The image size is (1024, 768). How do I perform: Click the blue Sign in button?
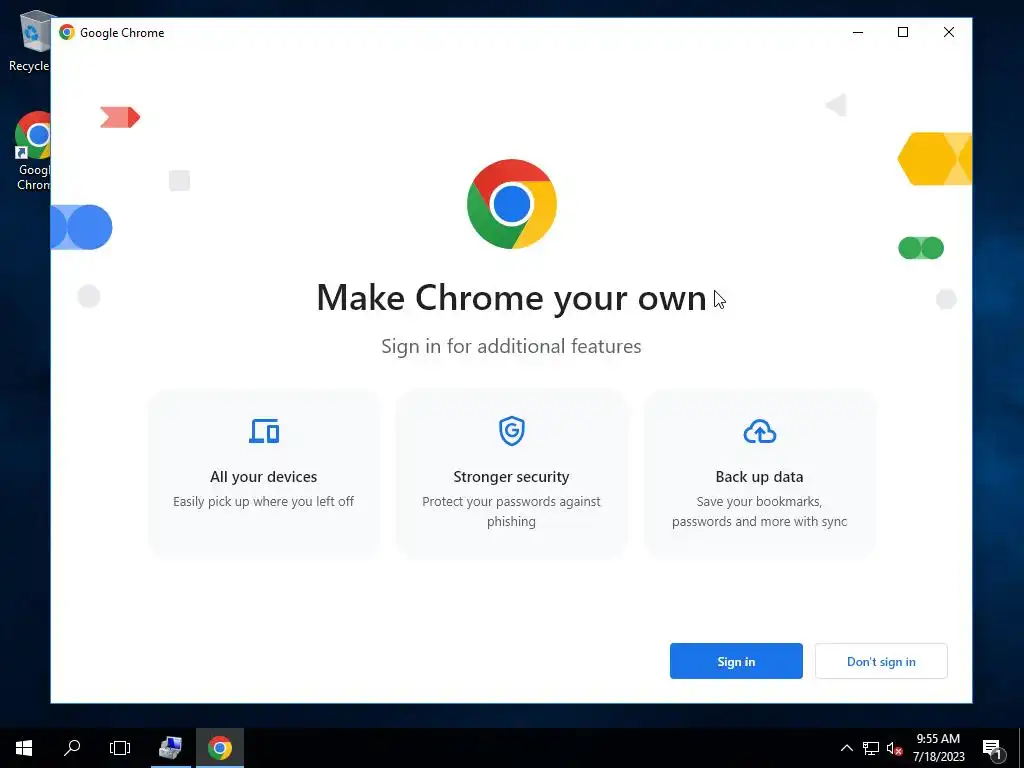736,661
